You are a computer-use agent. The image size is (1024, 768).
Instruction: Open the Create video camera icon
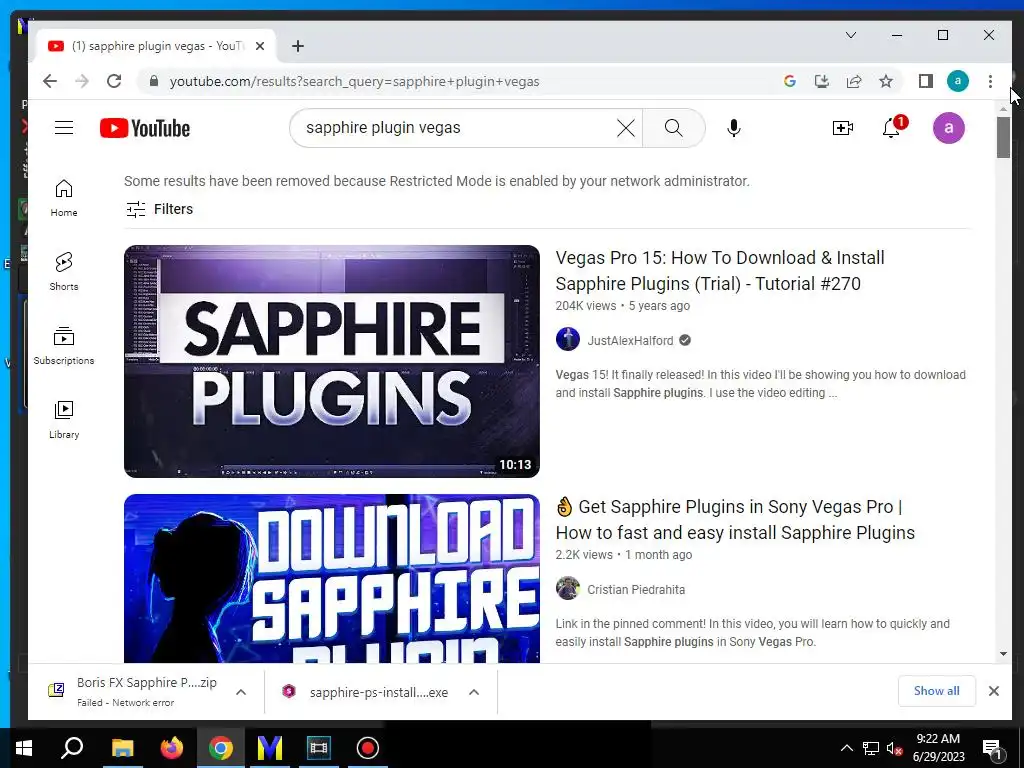(x=842, y=128)
